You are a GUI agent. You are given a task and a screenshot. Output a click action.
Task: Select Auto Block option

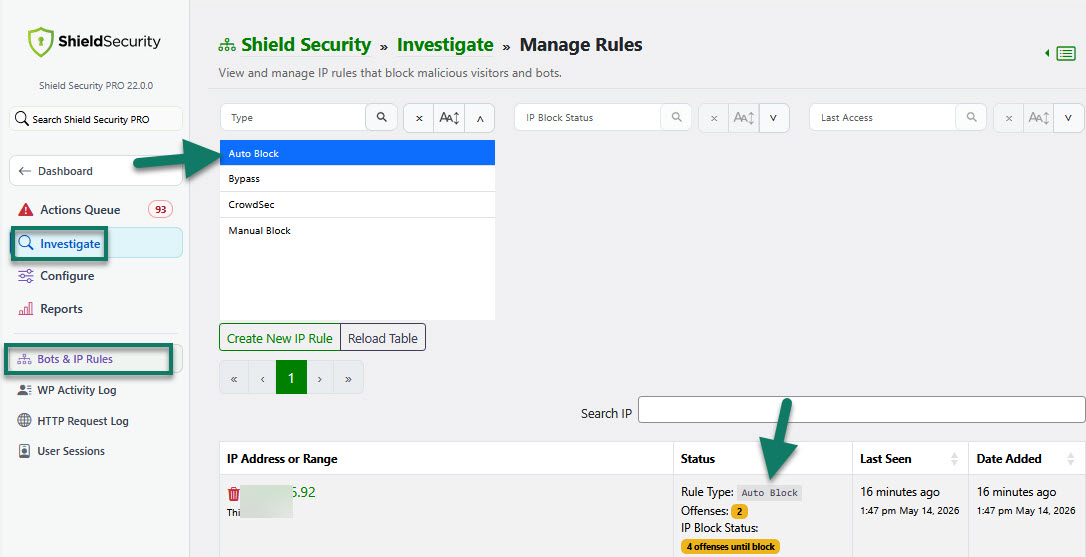[357, 153]
